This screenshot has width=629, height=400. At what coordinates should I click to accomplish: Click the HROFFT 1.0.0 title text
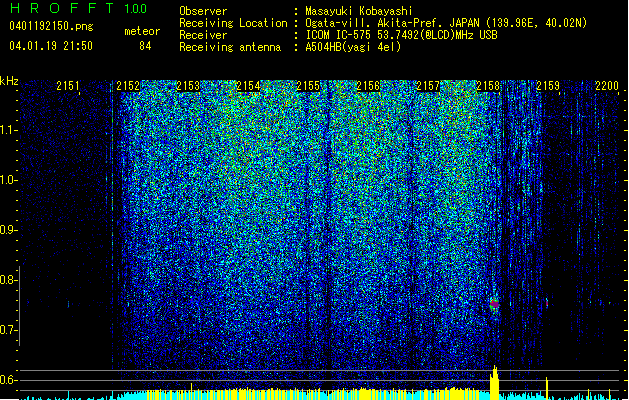[x=78, y=8]
